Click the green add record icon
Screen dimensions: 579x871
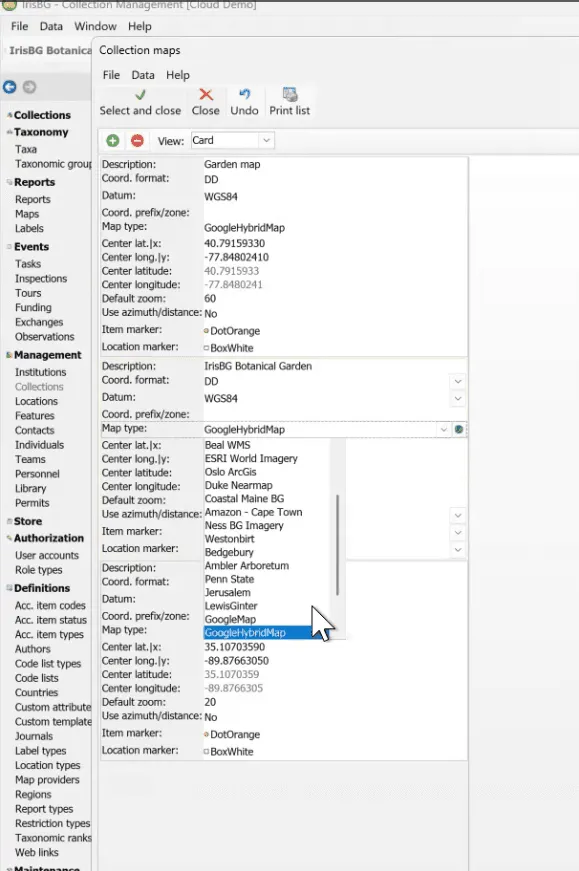tap(113, 141)
